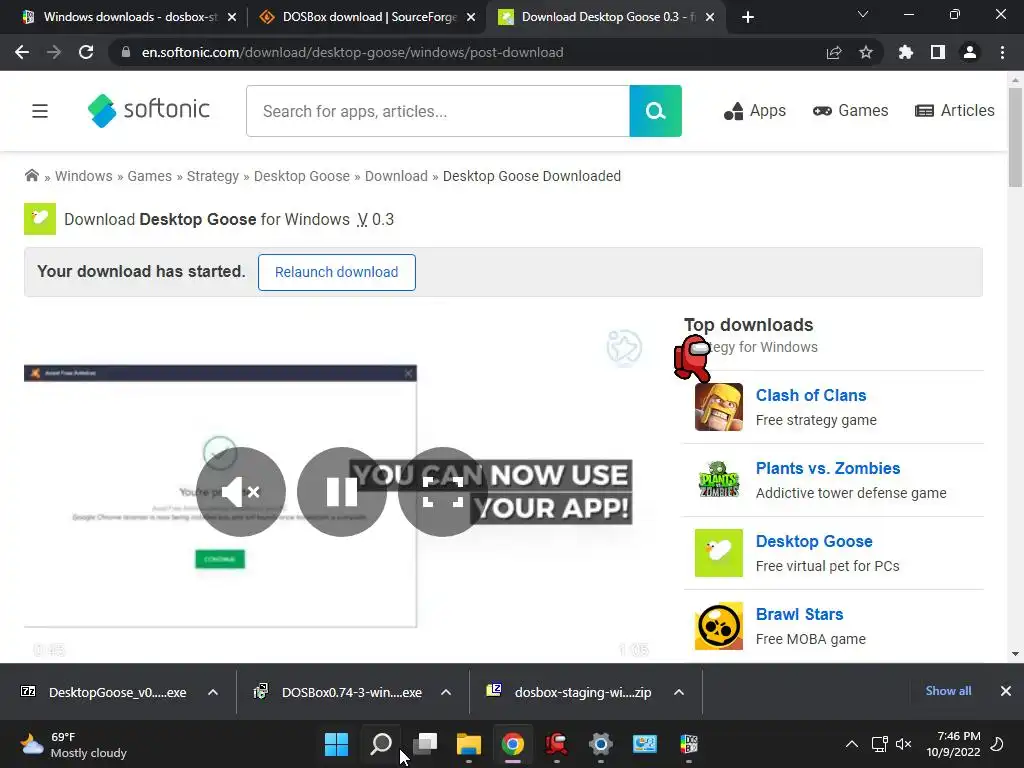Expand options for the DesktopGoose exe download
Image resolution: width=1024 pixels, height=768 pixels.
tap(213, 692)
